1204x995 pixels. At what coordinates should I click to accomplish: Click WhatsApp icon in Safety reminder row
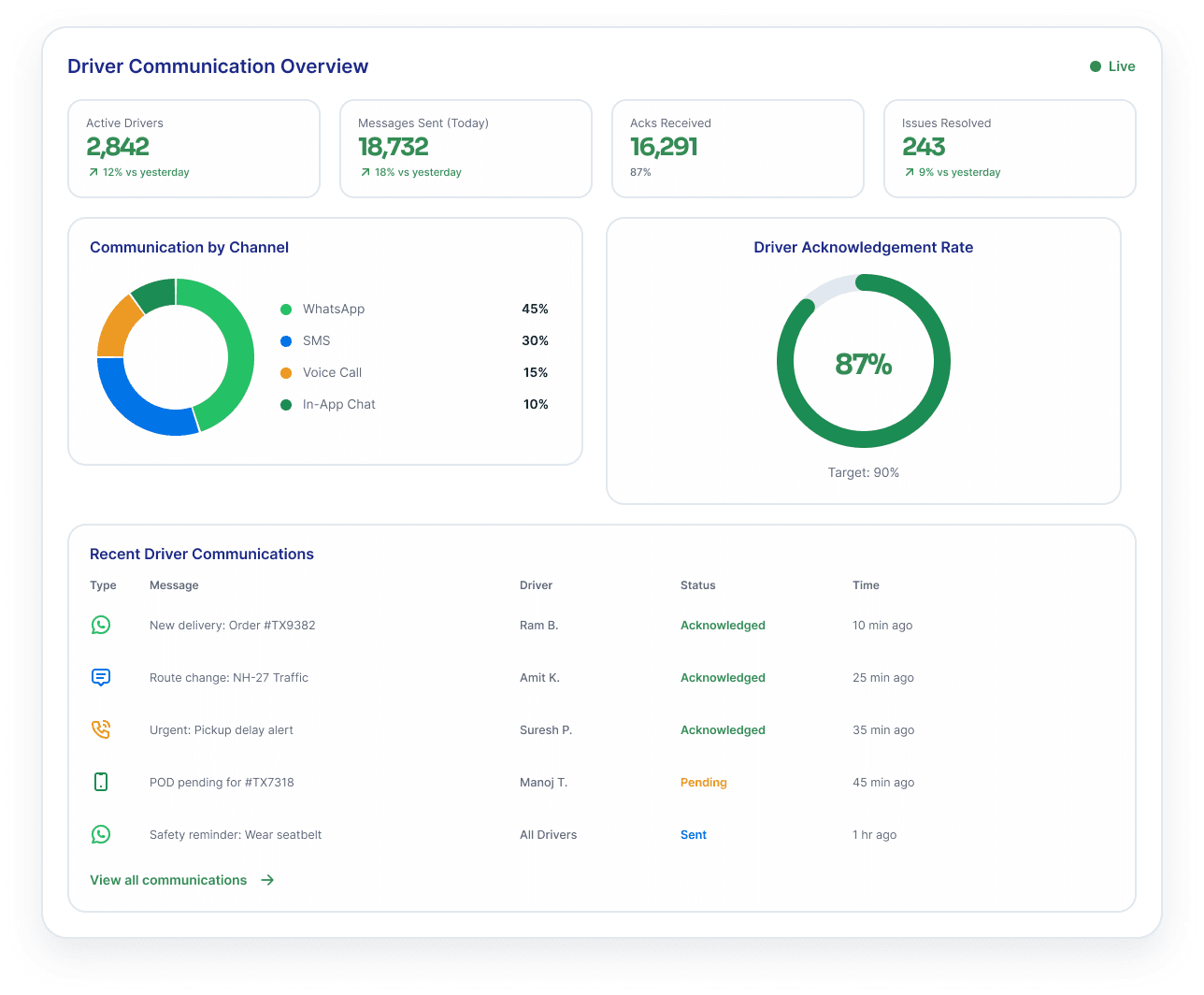[101, 834]
